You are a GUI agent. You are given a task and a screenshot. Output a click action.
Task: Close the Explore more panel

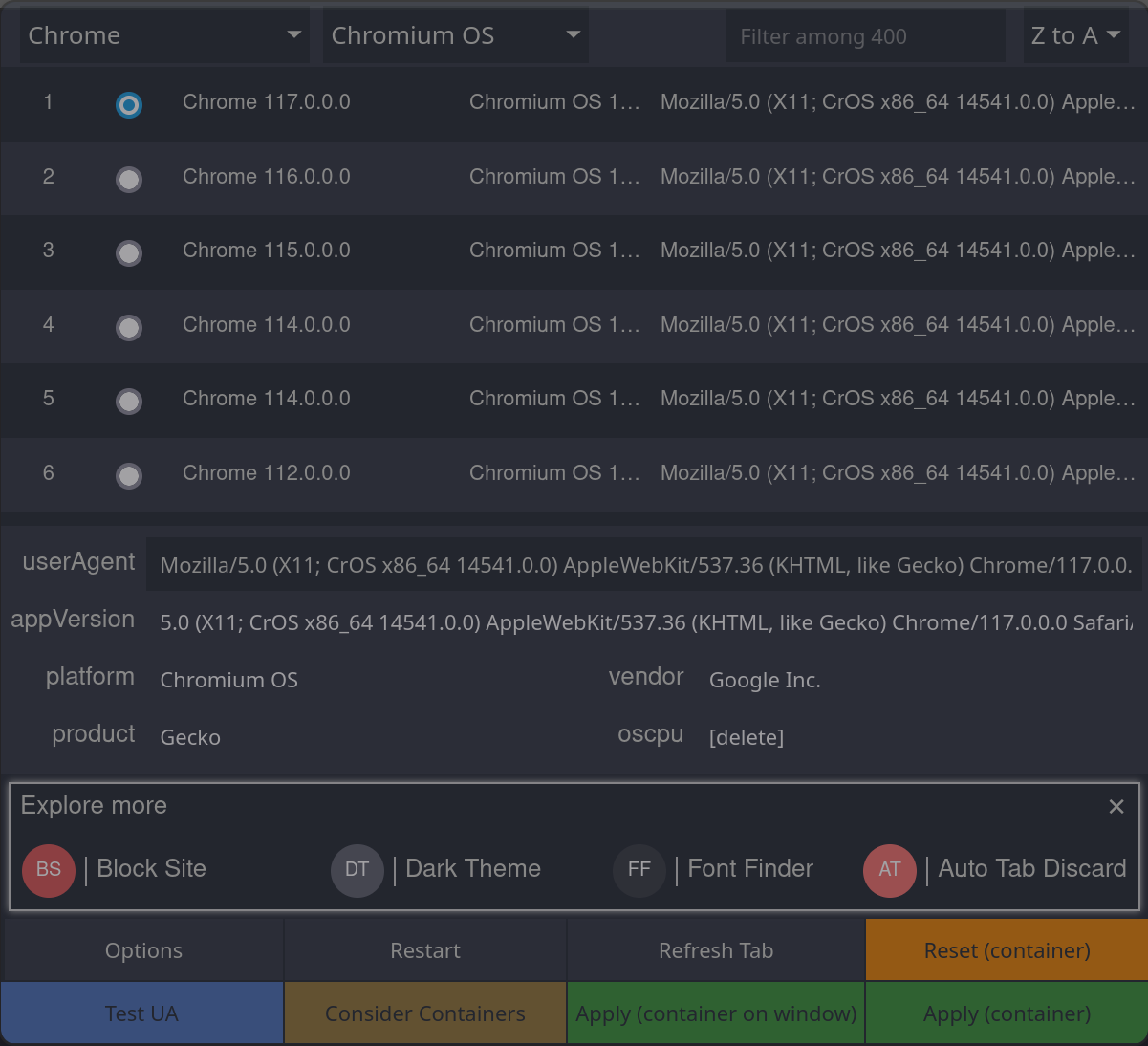tap(1116, 807)
